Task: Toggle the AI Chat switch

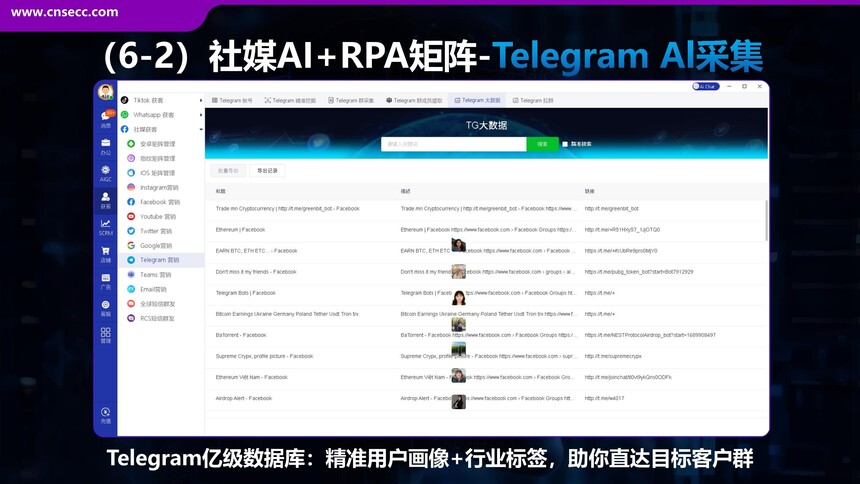Action: pyautogui.click(x=705, y=86)
